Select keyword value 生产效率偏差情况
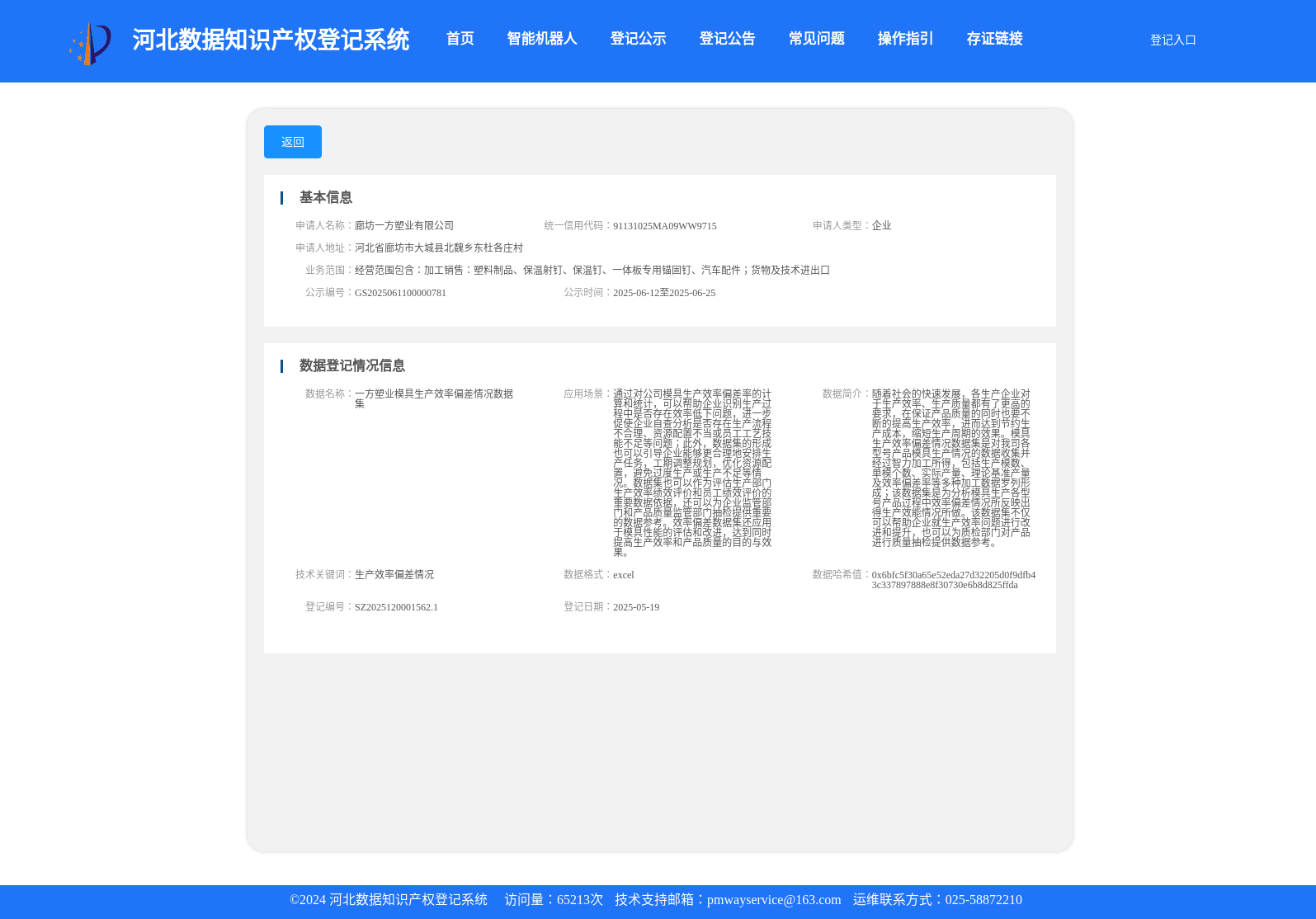The image size is (1316, 919). pyautogui.click(x=394, y=574)
